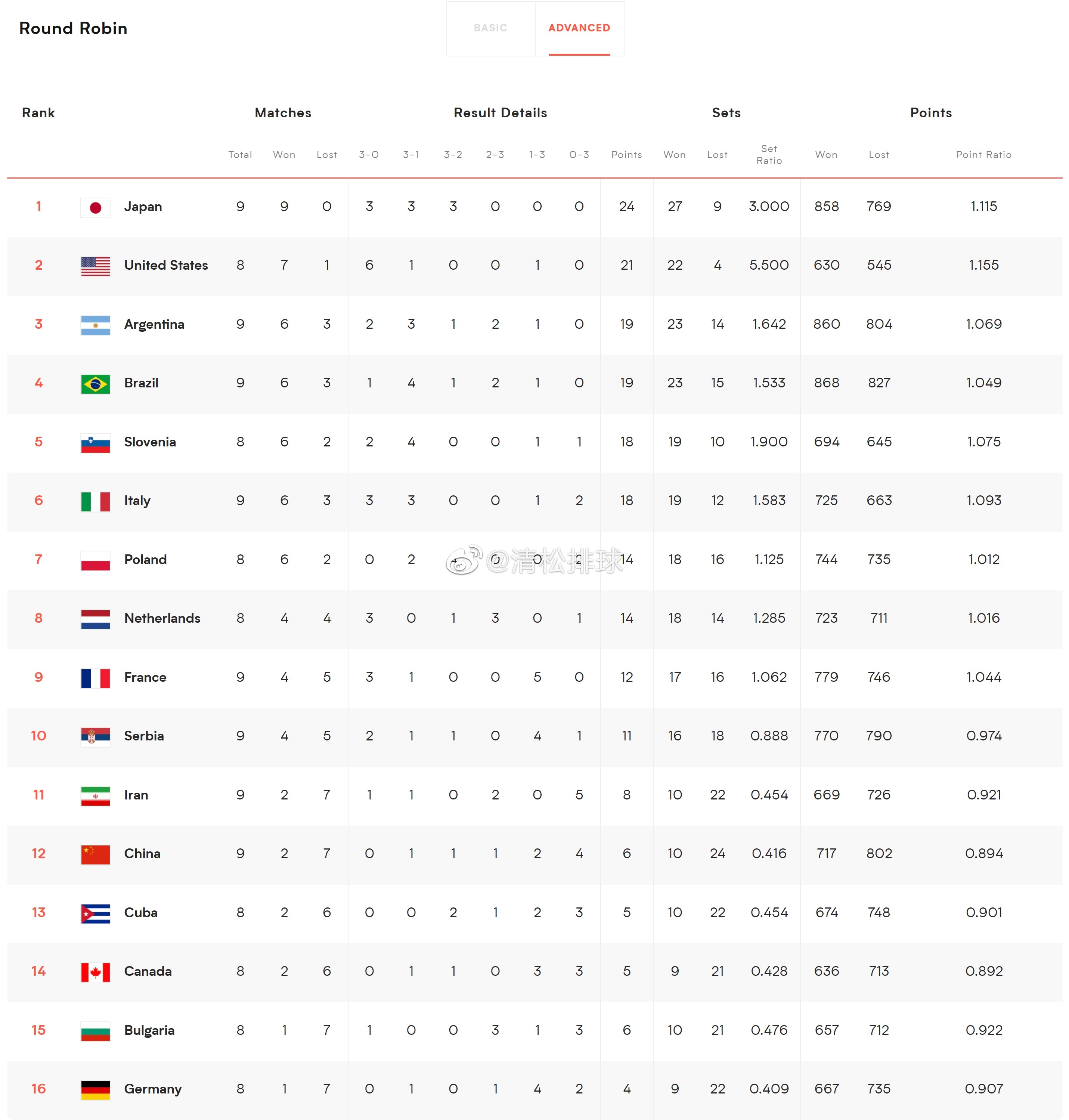This screenshot has width=1069, height=1120.
Task: Open the Poland team name link
Action: (145, 559)
